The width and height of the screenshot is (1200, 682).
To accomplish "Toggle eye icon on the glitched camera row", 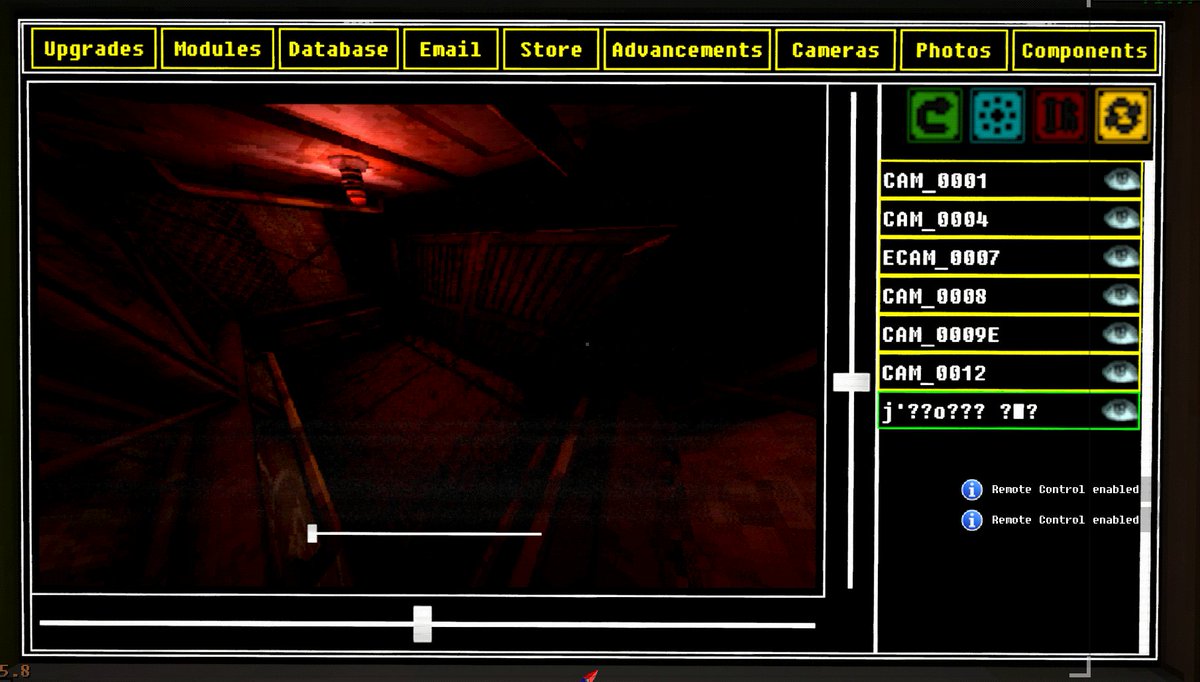I will pyautogui.click(x=1121, y=410).
